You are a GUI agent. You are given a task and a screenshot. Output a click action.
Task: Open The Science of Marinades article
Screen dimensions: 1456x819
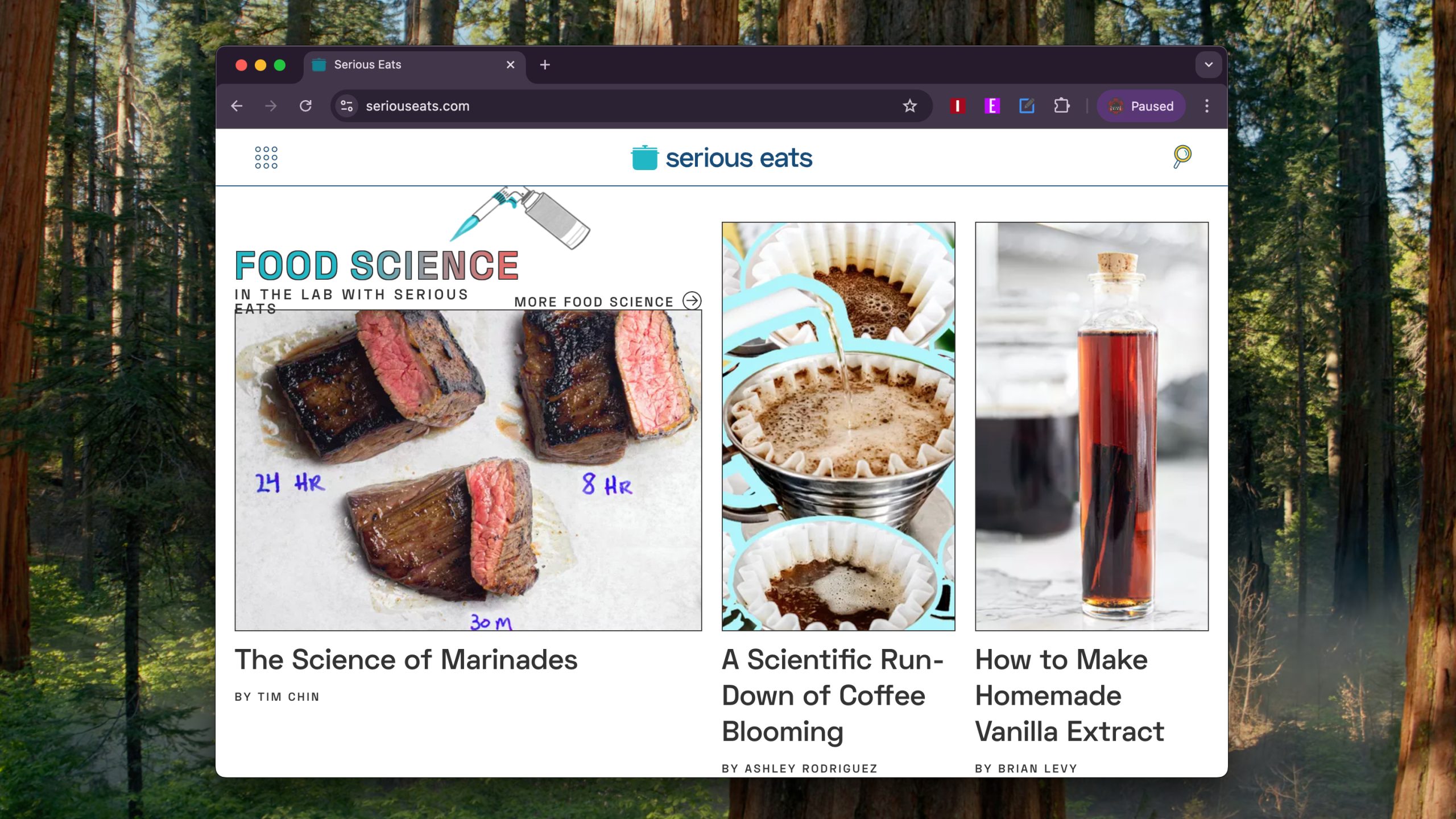pos(406,660)
